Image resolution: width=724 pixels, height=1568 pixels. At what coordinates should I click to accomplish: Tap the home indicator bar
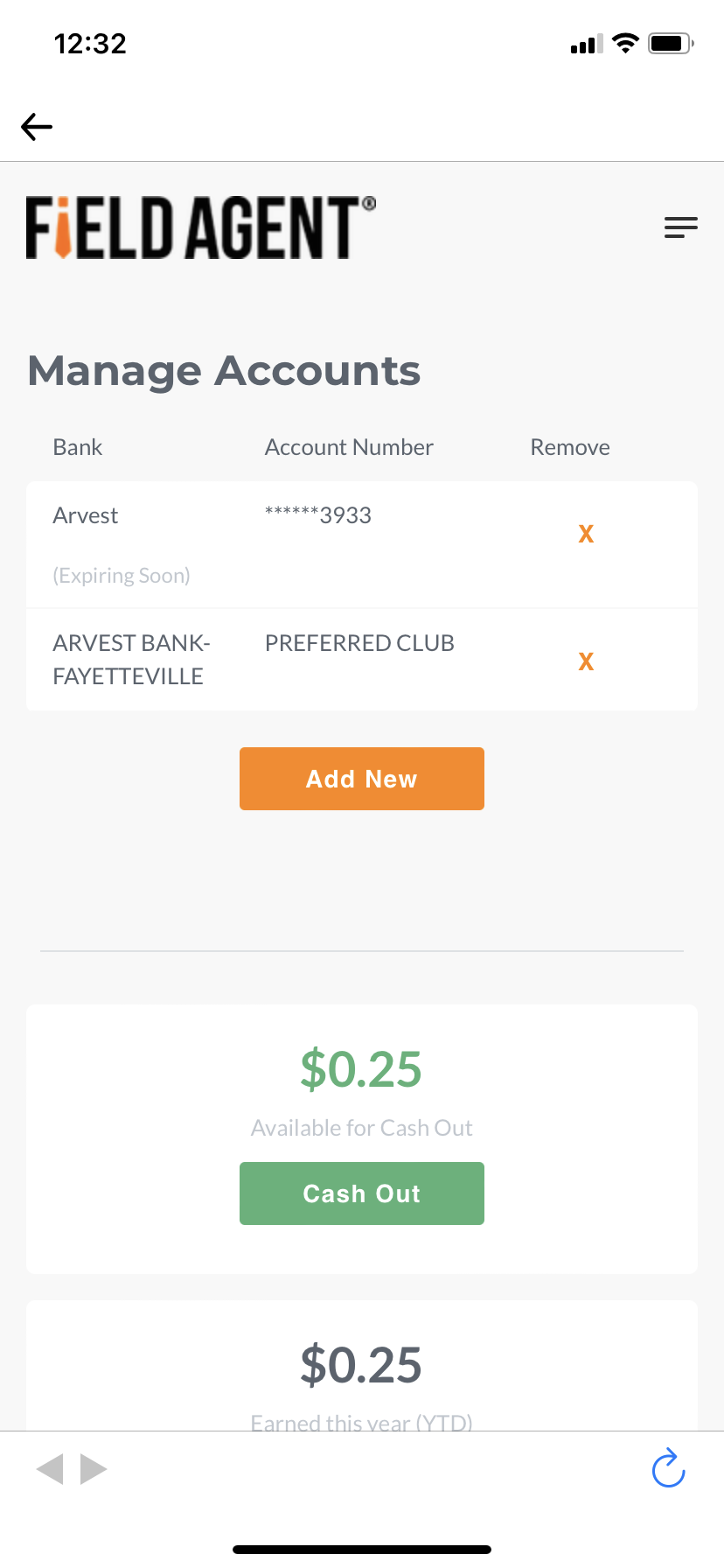click(362, 1550)
